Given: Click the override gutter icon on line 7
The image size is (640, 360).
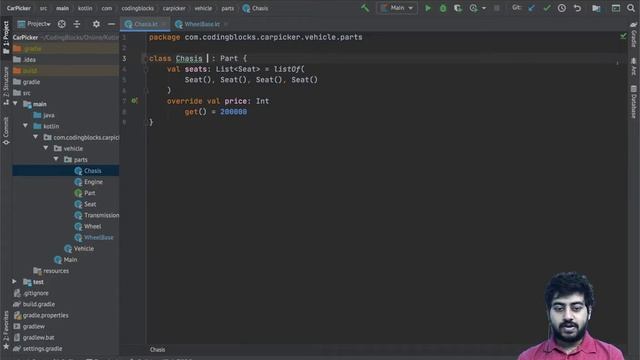Looking at the screenshot, I should [134, 100].
